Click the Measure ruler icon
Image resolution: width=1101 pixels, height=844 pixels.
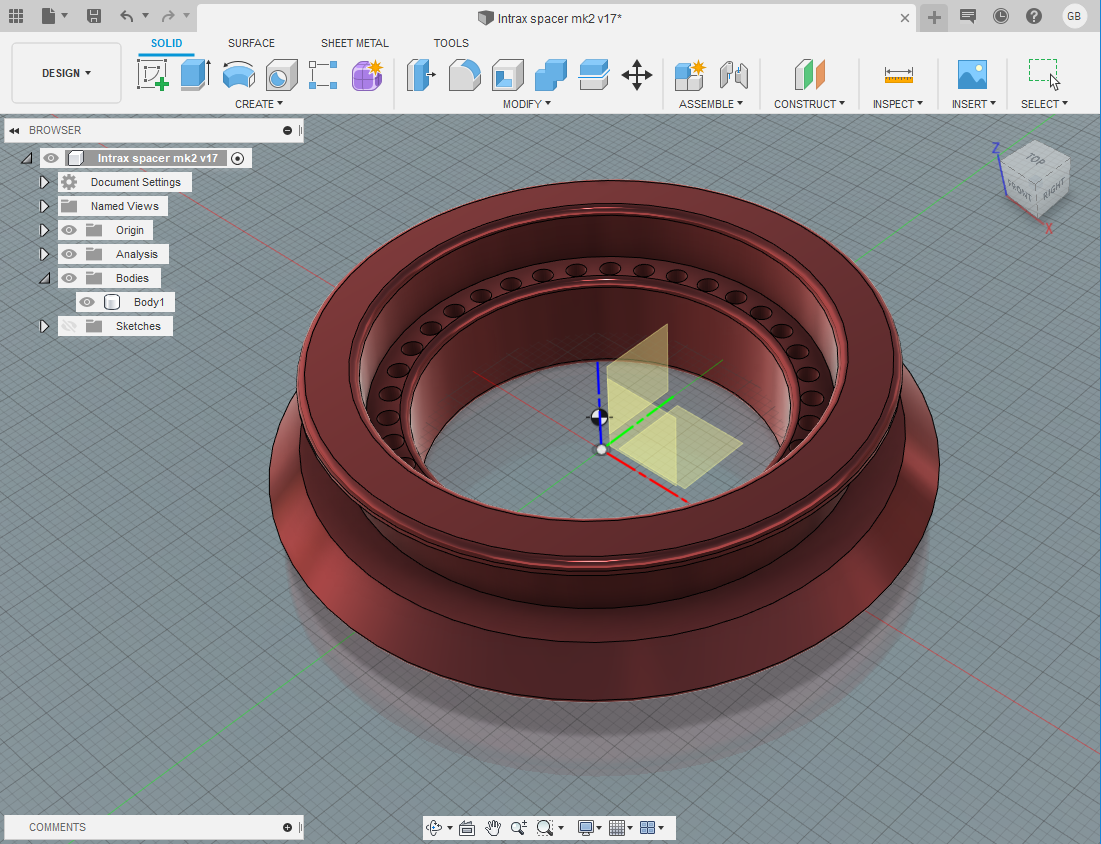[x=899, y=74]
